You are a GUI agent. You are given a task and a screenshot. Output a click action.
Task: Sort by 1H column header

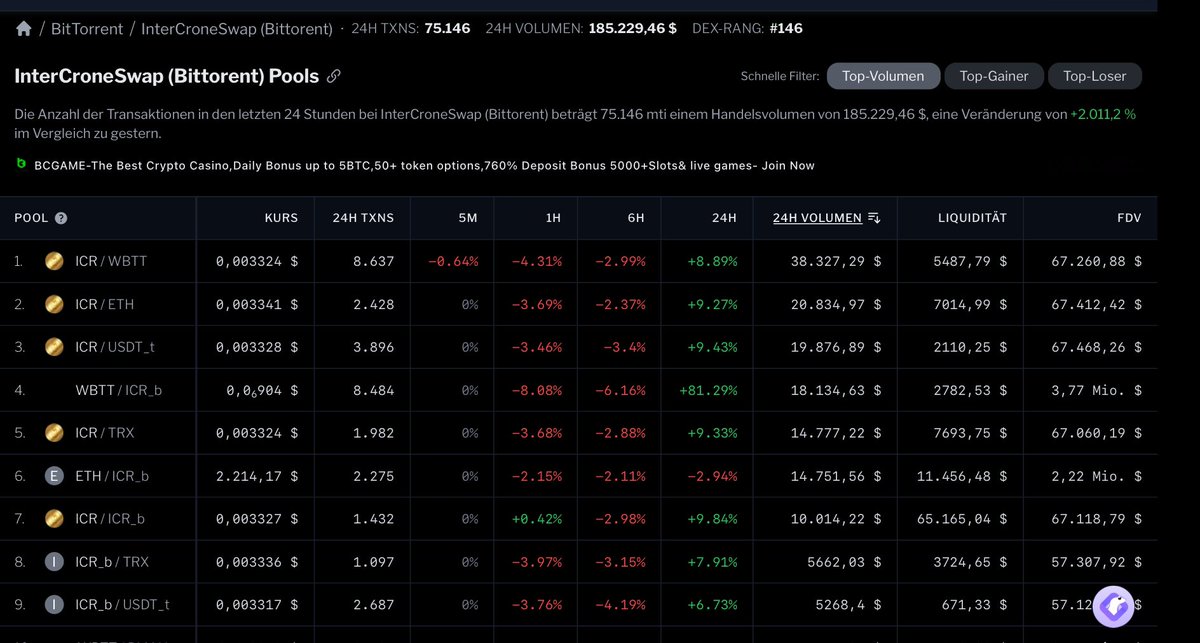tap(552, 218)
